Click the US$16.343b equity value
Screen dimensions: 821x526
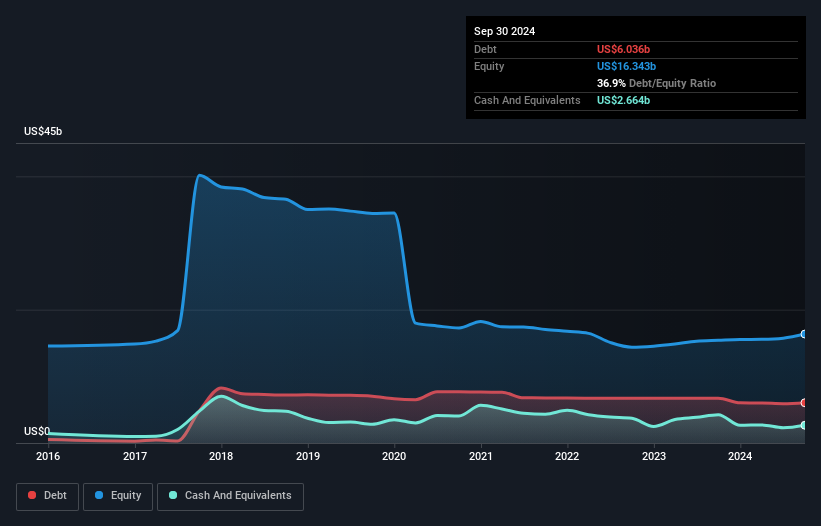tap(626, 66)
